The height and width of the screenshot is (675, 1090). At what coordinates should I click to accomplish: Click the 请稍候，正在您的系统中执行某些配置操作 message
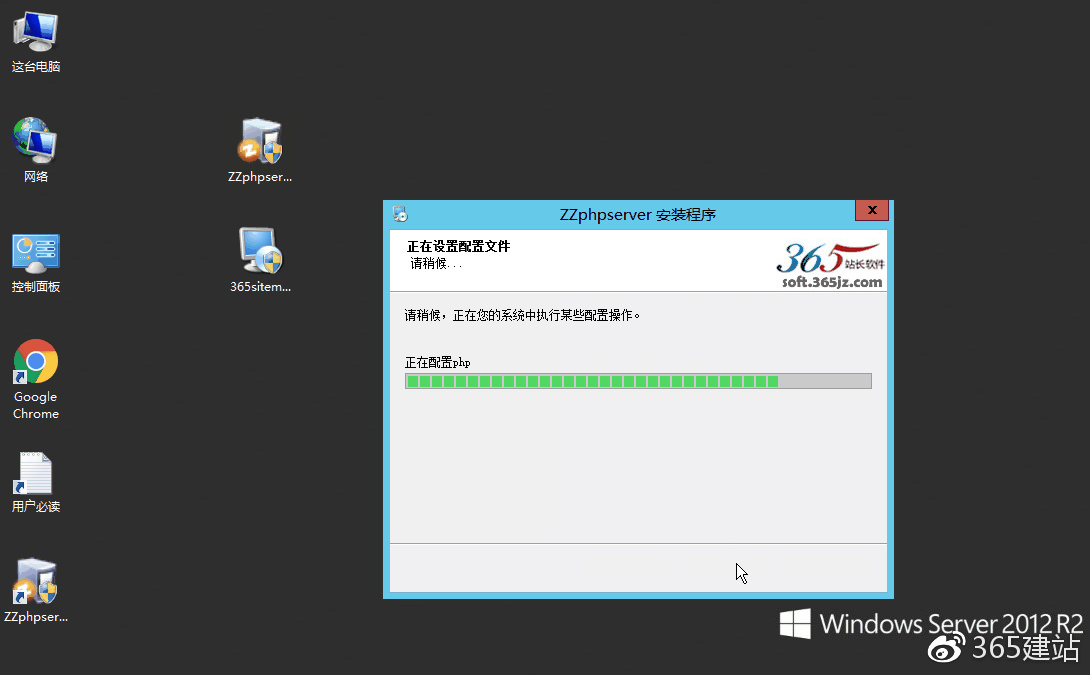coord(522,315)
